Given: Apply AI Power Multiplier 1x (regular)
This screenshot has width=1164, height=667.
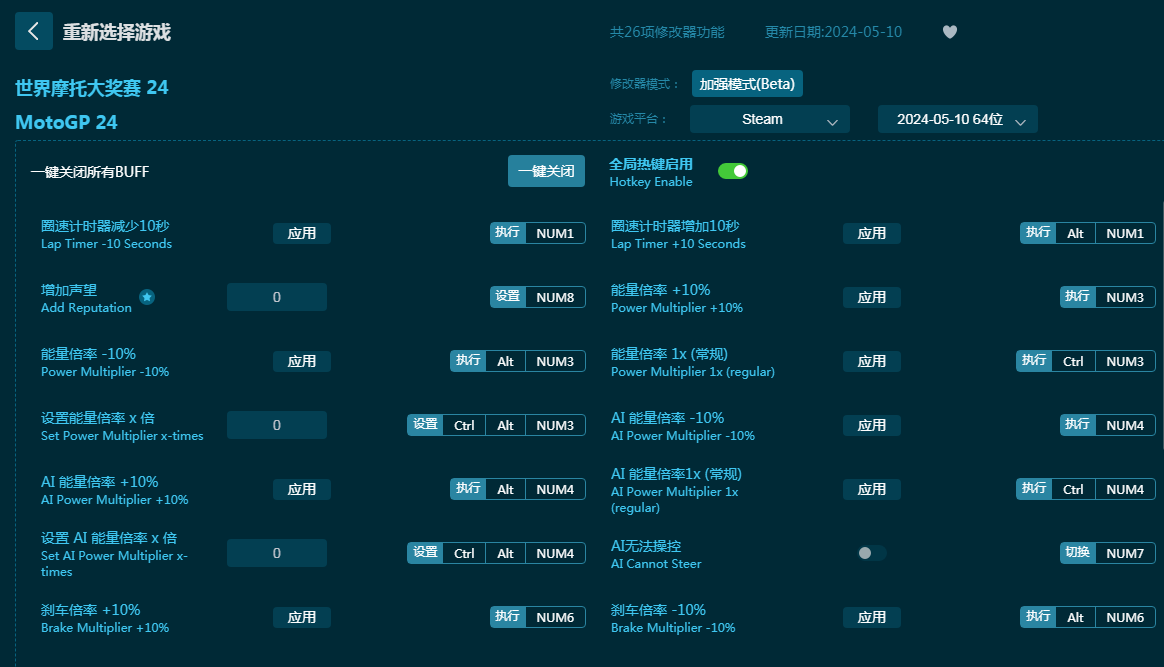Looking at the screenshot, I should click(872, 489).
